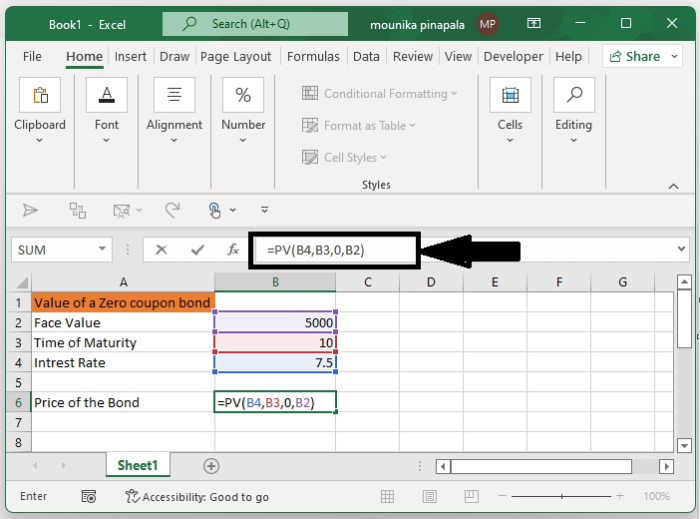Open the Format as Table menu
Image resolution: width=700 pixels, height=519 pixels.
pos(358,126)
